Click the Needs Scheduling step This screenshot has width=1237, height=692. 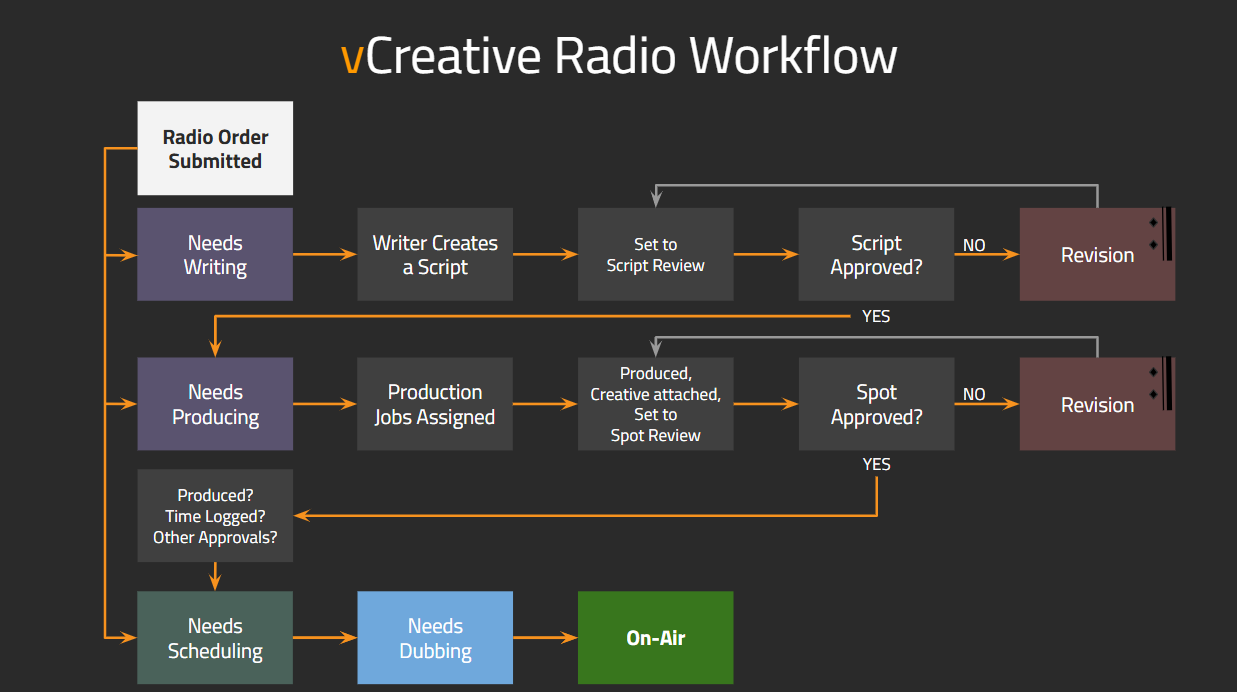tap(215, 638)
